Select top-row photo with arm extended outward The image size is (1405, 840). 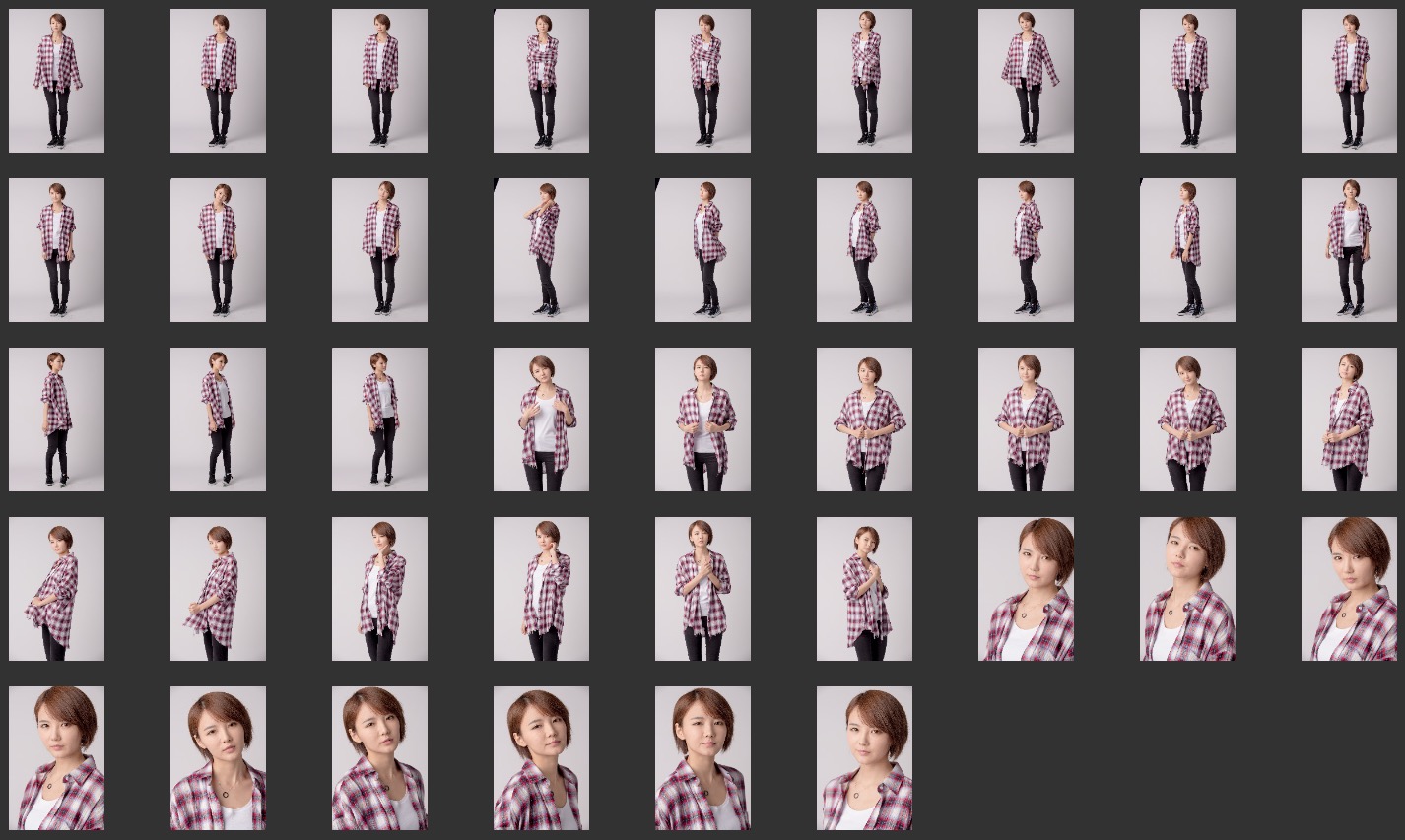[x=1026, y=81]
